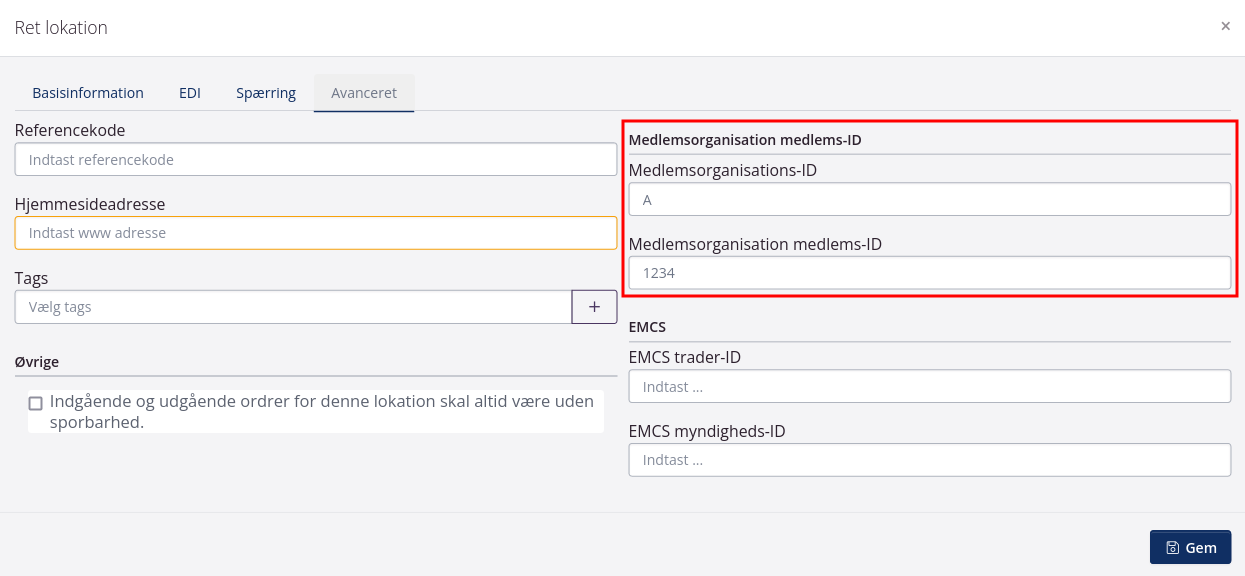Viewport: 1245px width, 576px height.
Task: Click the EMCS myndigheds-ID input
Action: pos(929,460)
